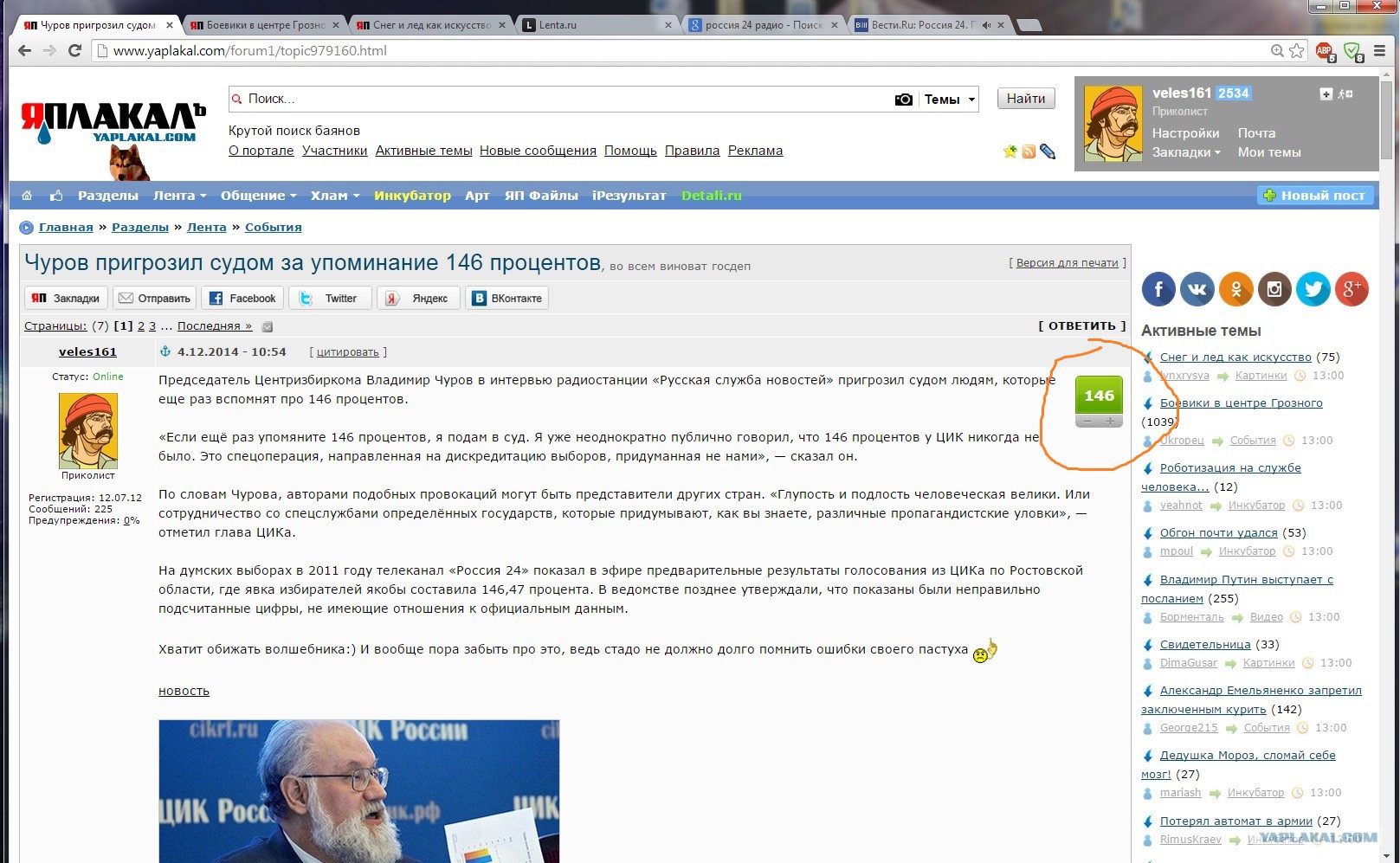
Task: Click the plus icon in profile panel
Action: [x=1326, y=93]
